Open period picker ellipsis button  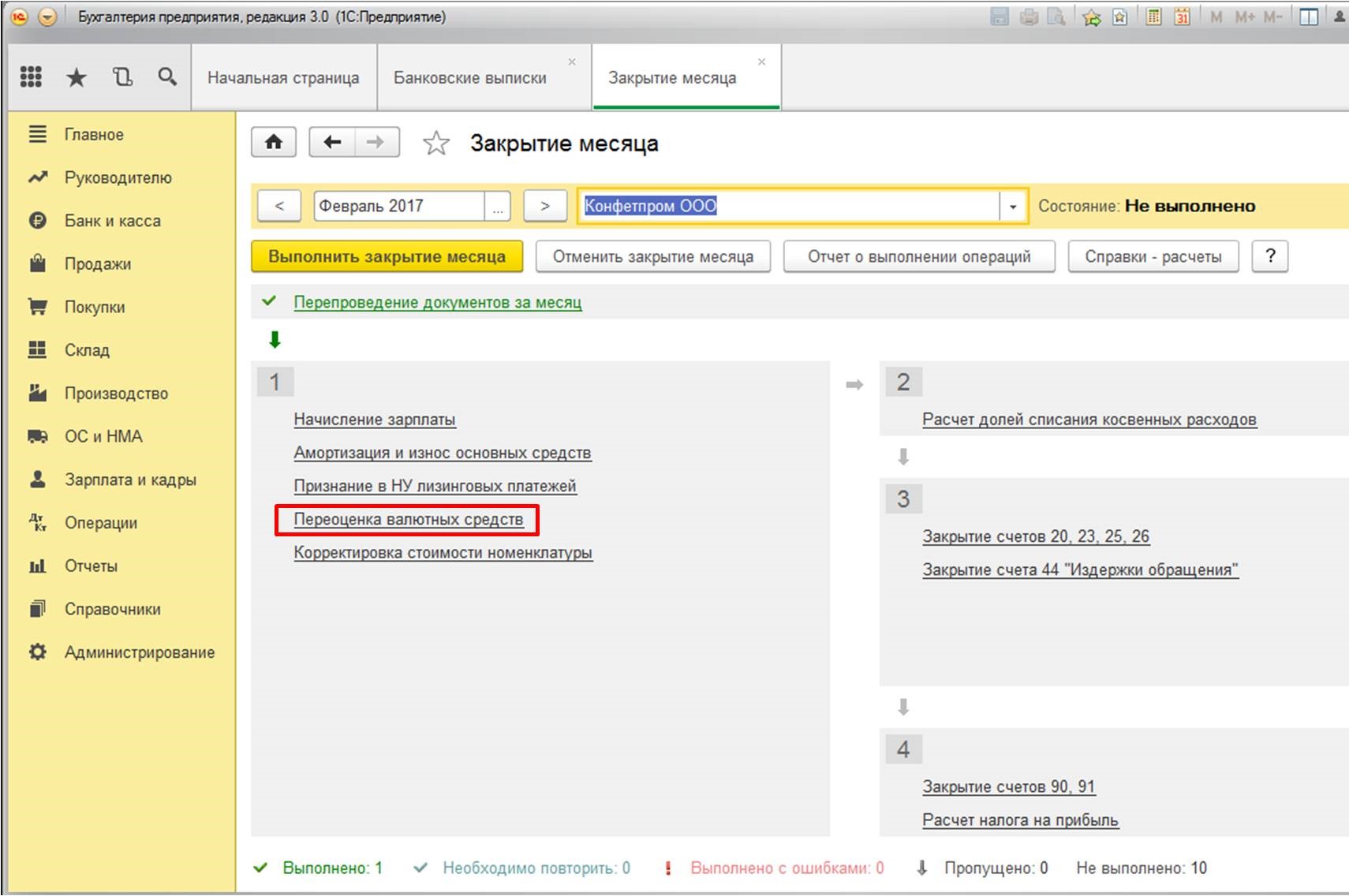(498, 207)
